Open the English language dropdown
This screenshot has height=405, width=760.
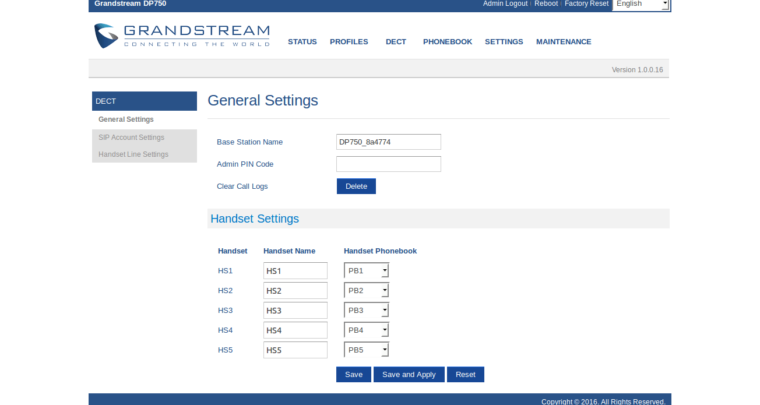pyautogui.click(x=641, y=4)
